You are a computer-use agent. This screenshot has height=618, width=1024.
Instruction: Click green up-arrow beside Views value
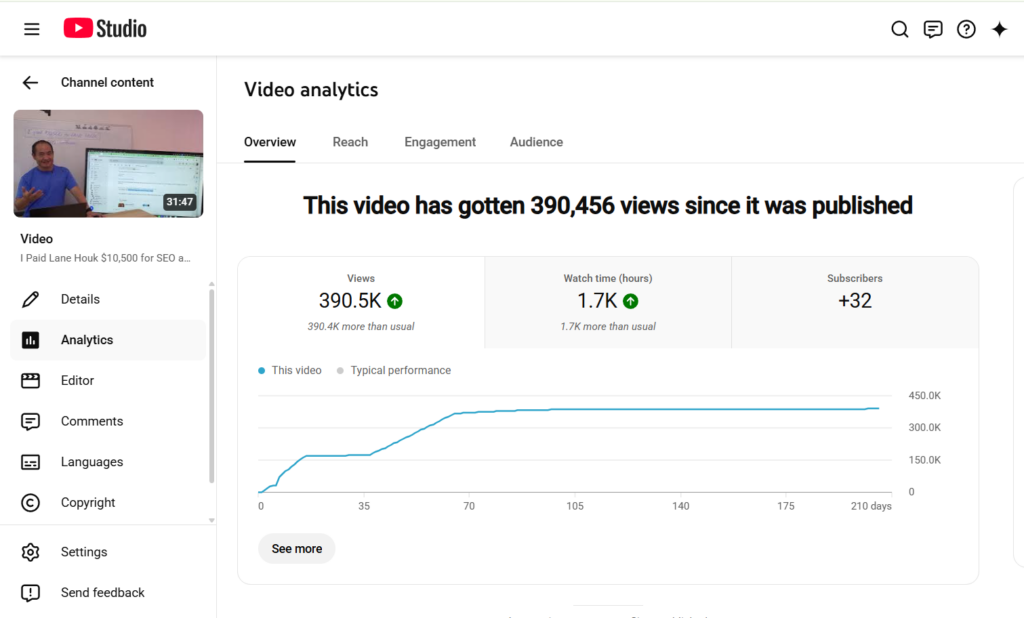pyautogui.click(x=394, y=301)
